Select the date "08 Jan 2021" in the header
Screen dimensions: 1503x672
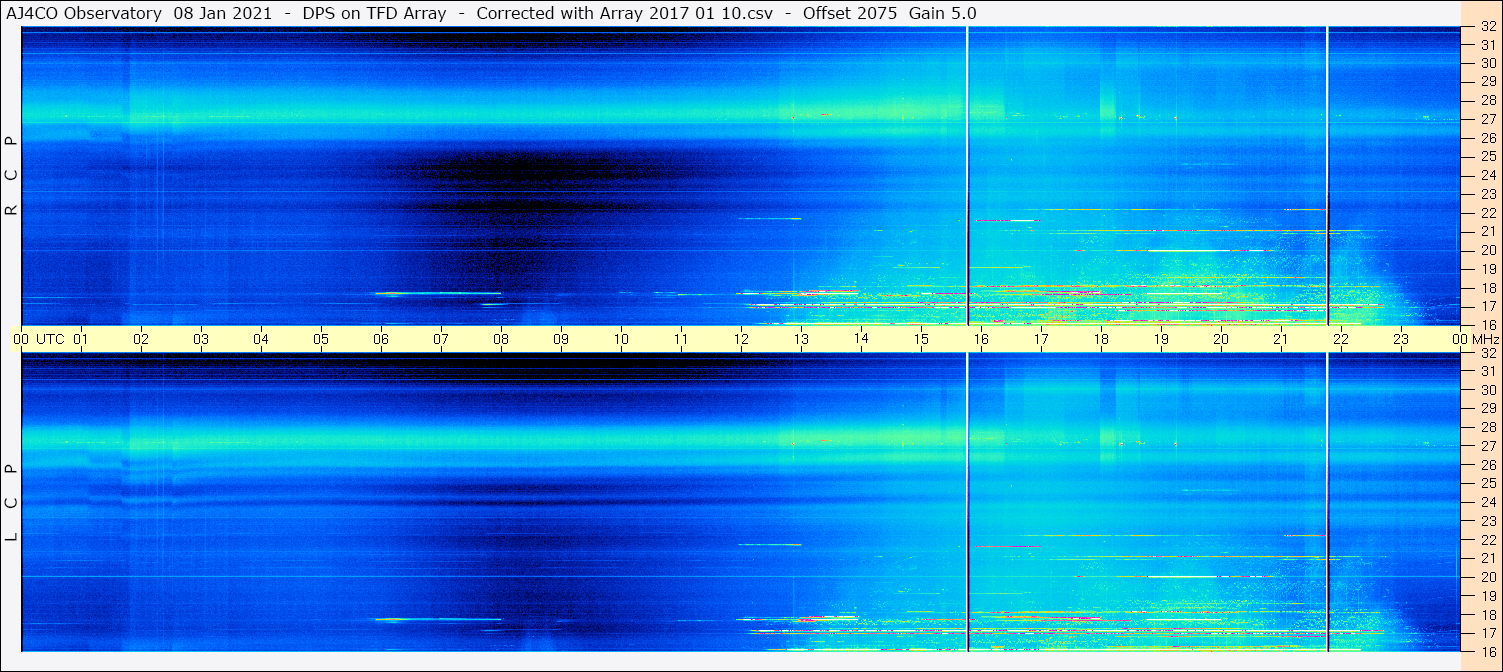point(222,13)
